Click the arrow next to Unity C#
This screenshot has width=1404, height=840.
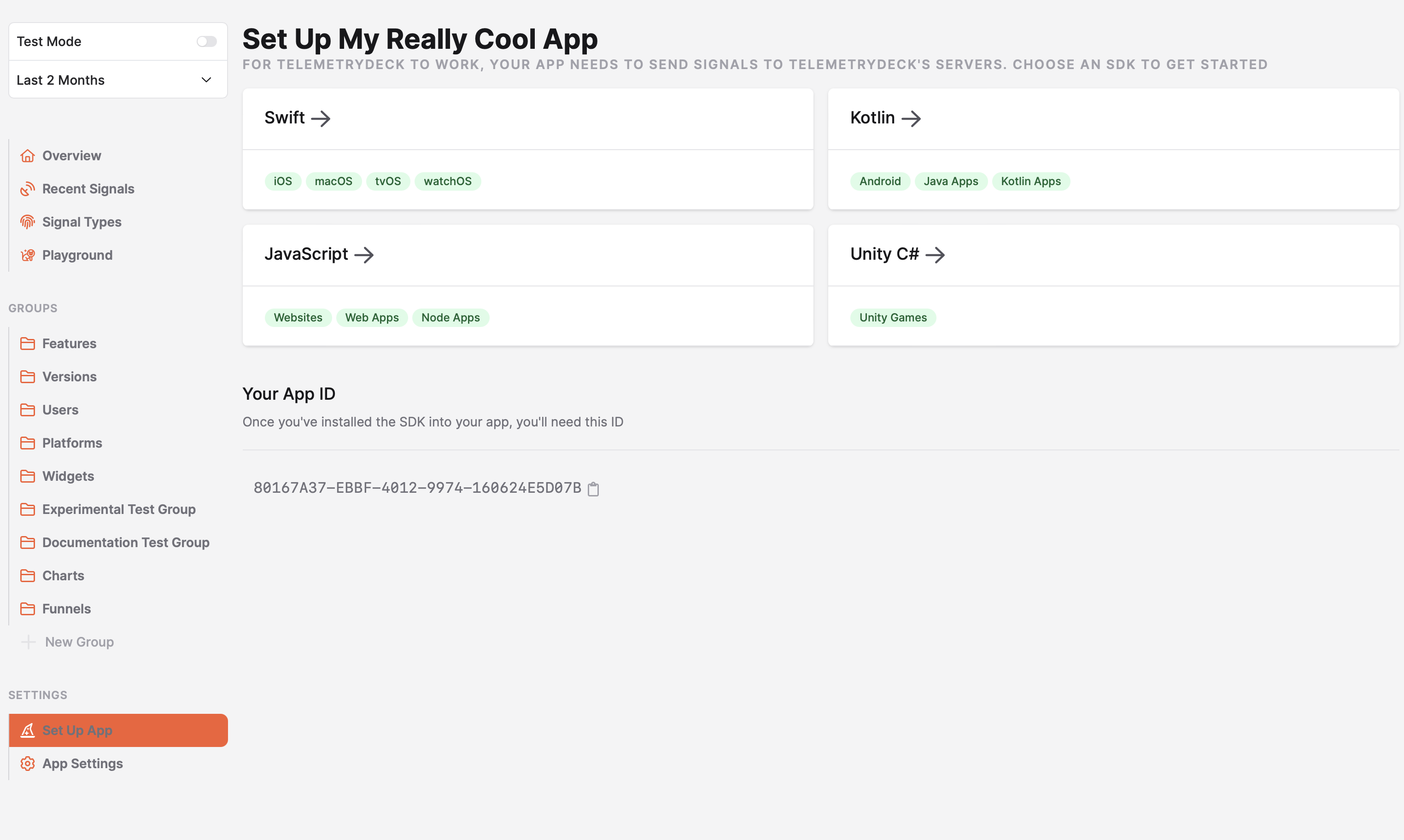pos(935,255)
